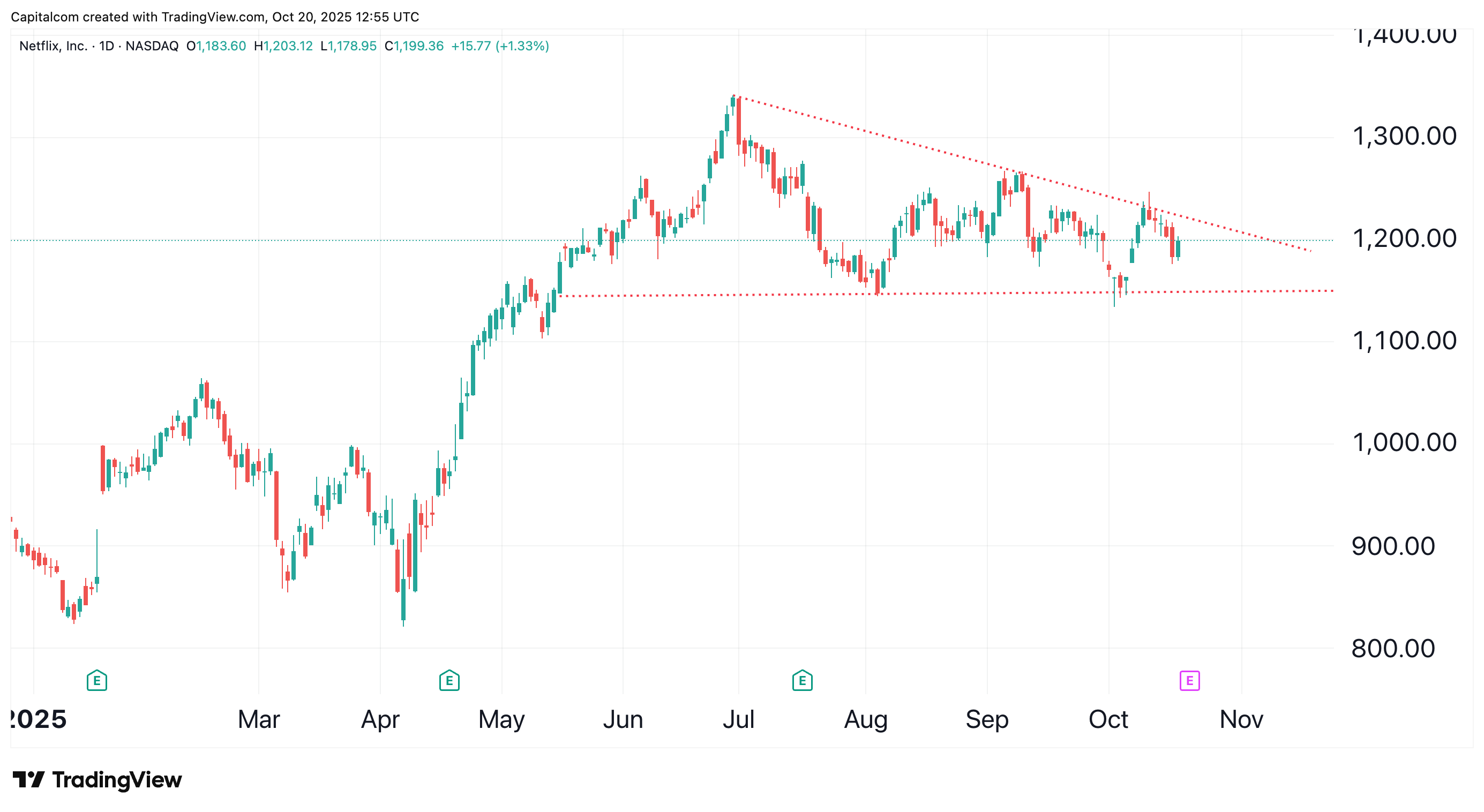Click the Jun label on time axis
This screenshot has height=812, width=1484.
[623, 719]
